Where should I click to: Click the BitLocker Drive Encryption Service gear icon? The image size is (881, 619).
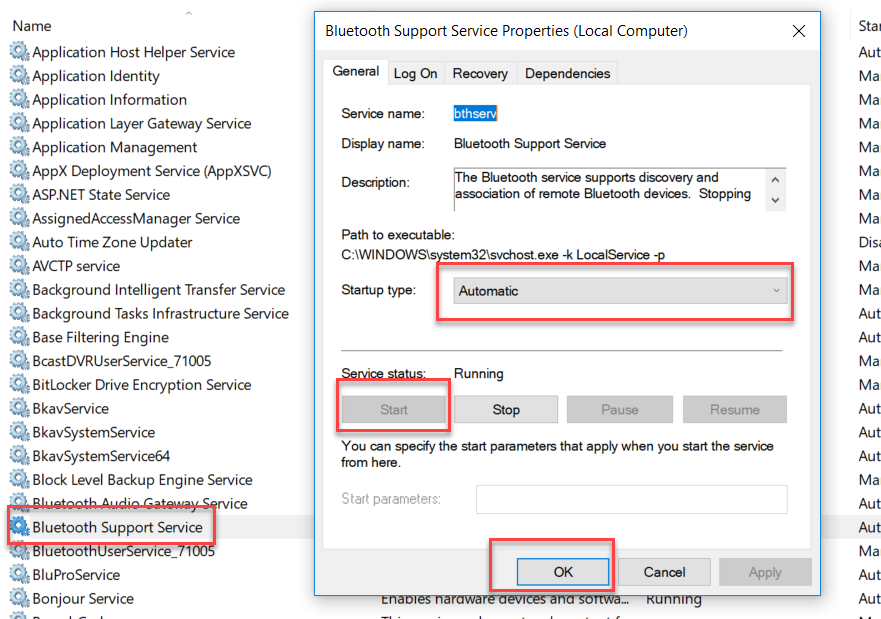pos(19,385)
